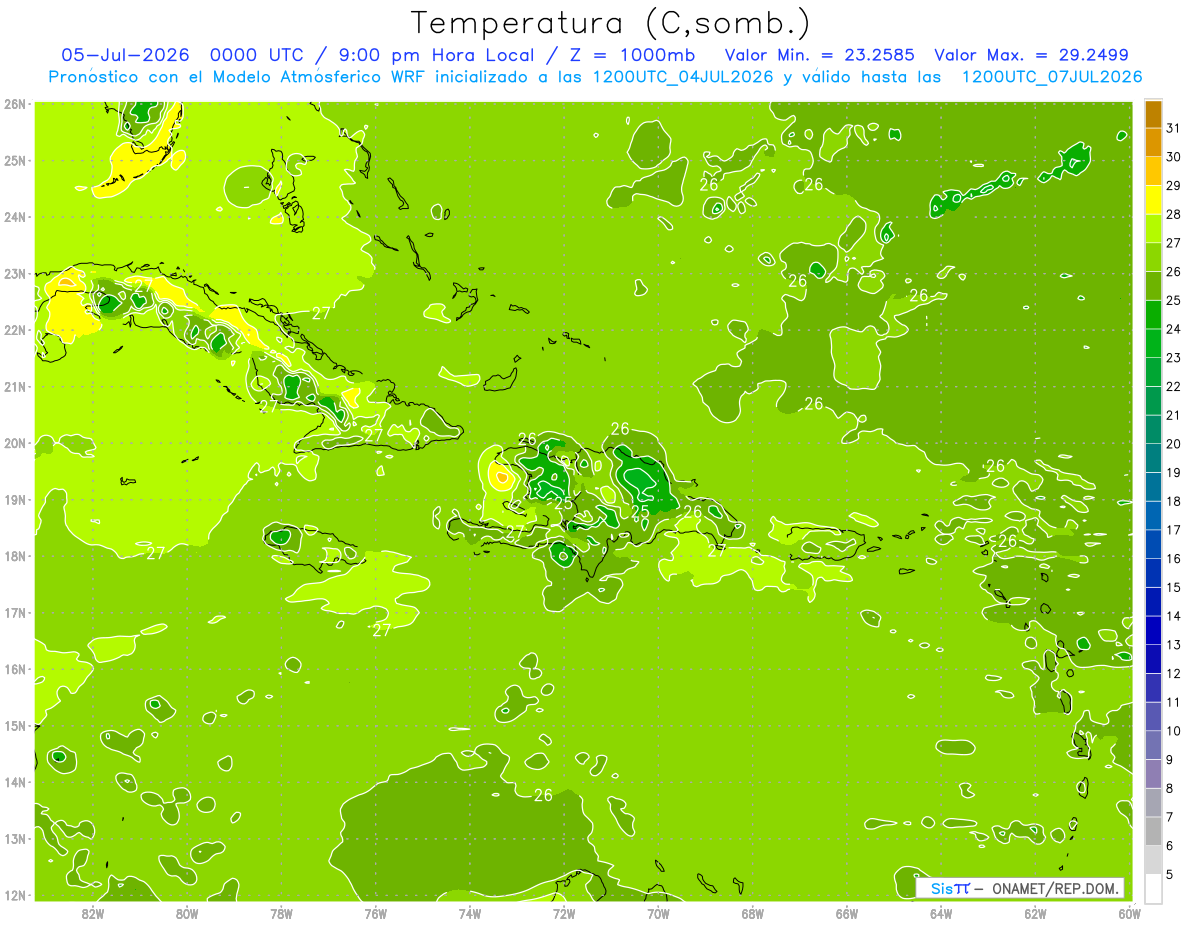
Task: Click the longitude label "72W"
Action: click(x=564, y=913)
